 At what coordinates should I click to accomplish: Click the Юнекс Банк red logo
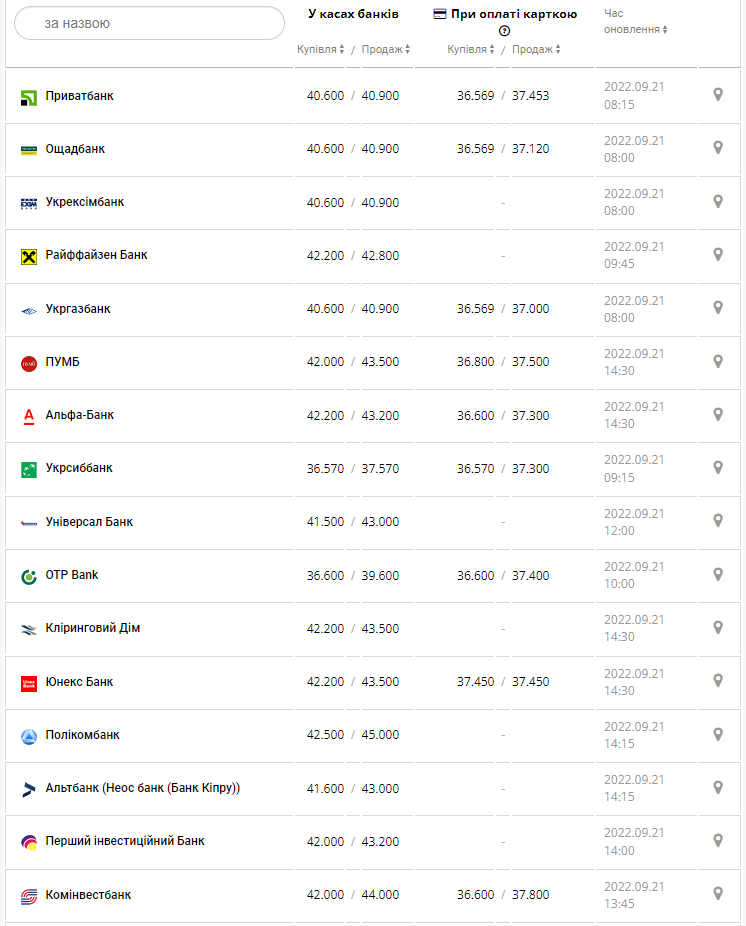(x=29, y=683)
